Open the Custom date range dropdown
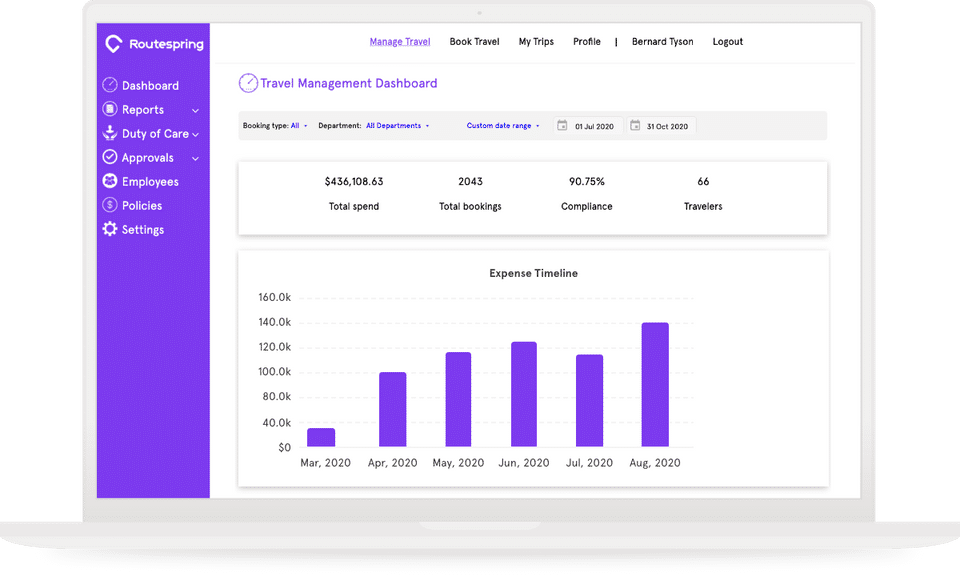This screenshot has width=960, height=581. tap(503, 126)
